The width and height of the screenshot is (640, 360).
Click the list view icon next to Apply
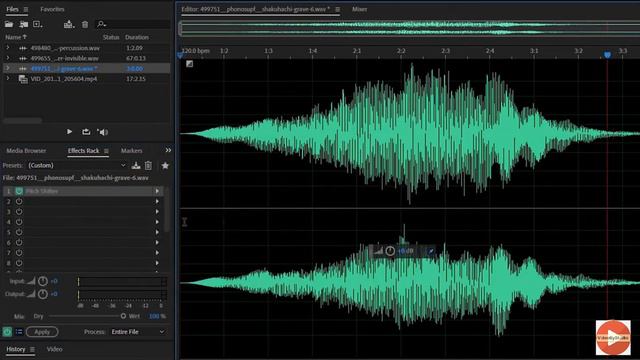pos(19,332)
